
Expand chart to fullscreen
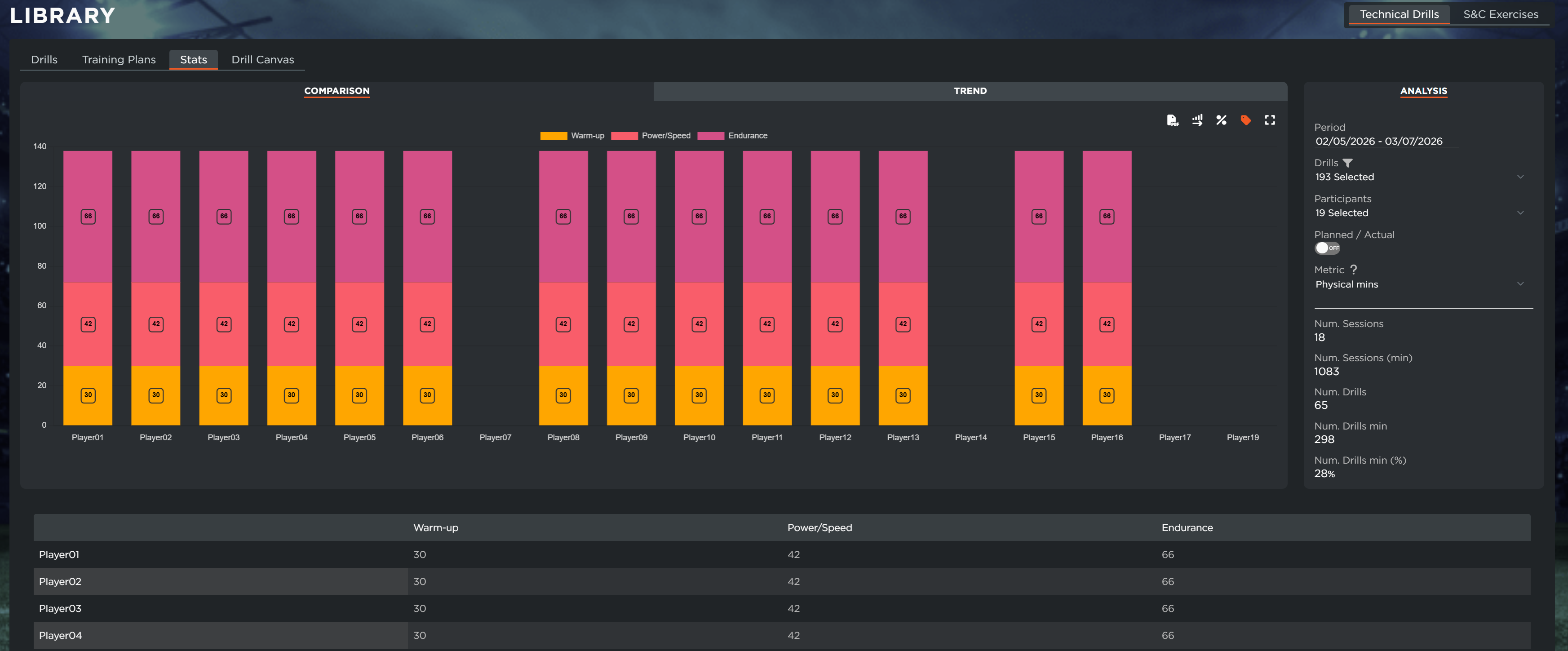click(x=1270, y=120)
